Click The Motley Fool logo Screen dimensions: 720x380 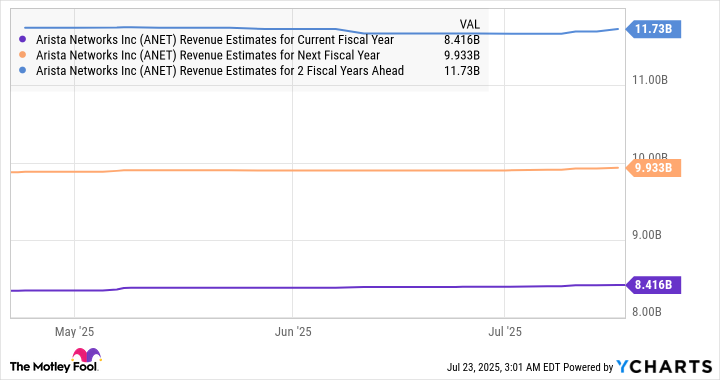click(55, 361)
